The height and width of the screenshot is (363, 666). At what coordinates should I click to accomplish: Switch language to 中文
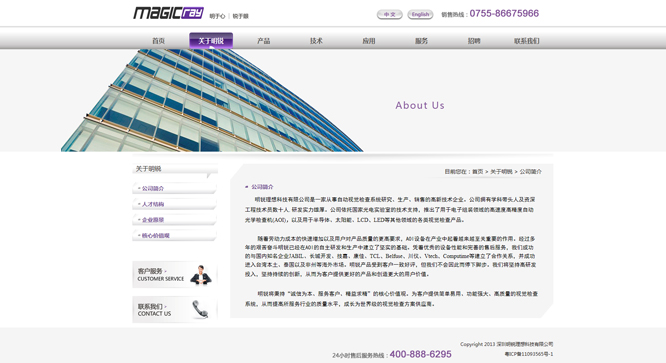[x=389, y=14]
